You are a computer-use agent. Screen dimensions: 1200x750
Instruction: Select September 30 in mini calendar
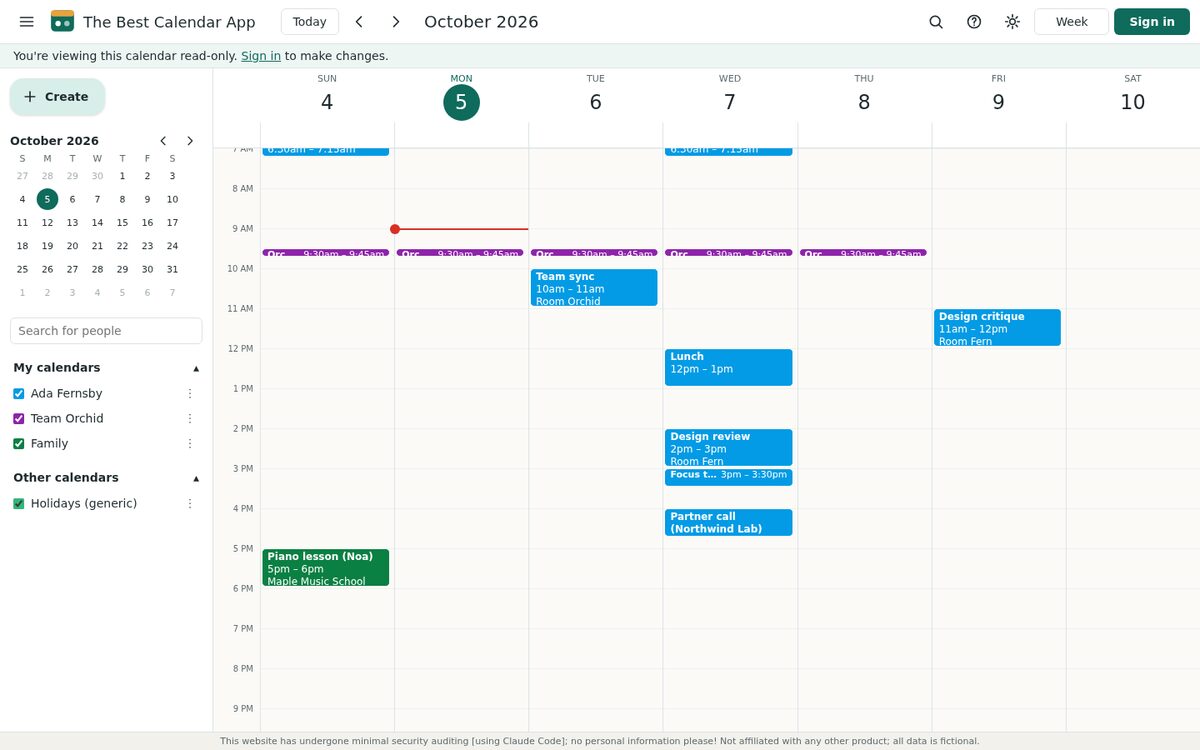tap(97, 176)
